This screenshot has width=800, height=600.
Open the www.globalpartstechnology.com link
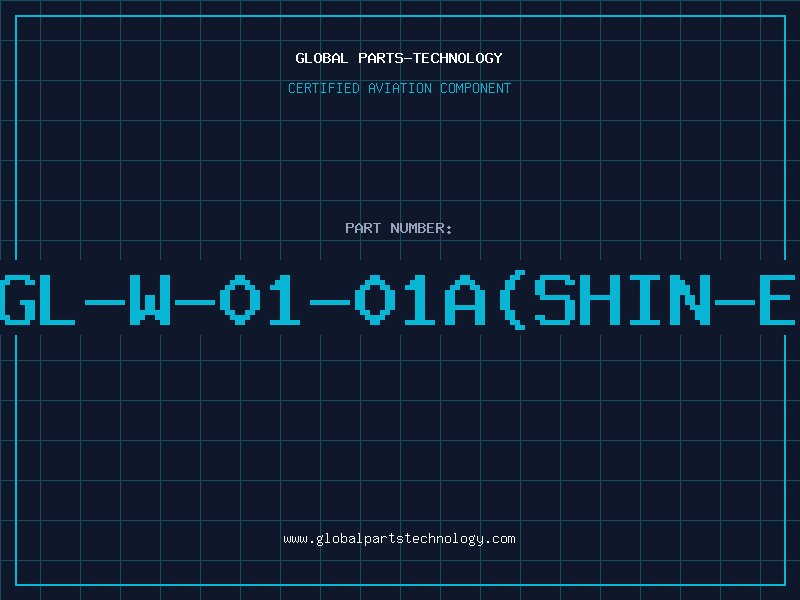pos(399,539)
